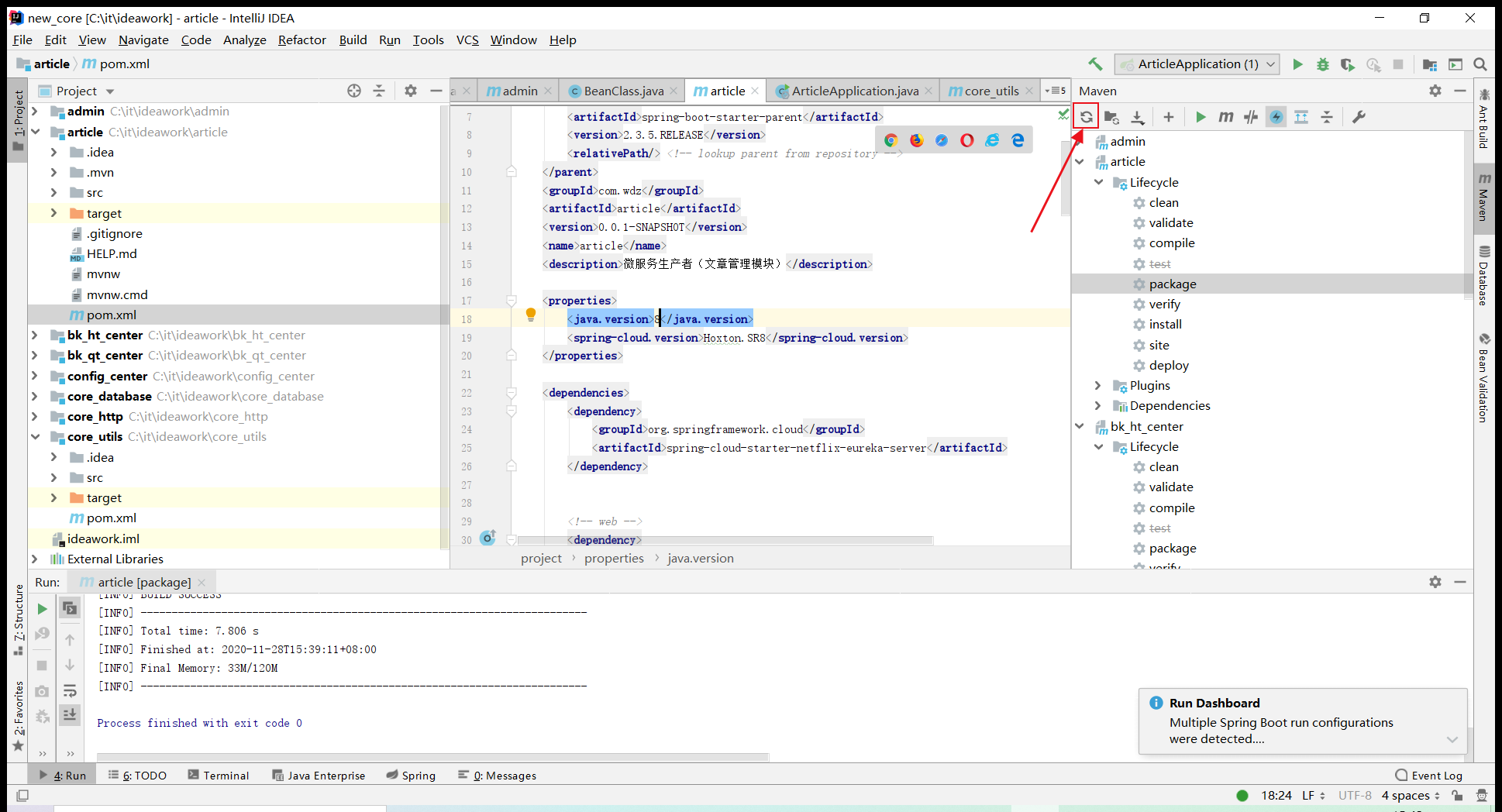Collapse all nodes in the Maven tree

[x=1327, y=116]
